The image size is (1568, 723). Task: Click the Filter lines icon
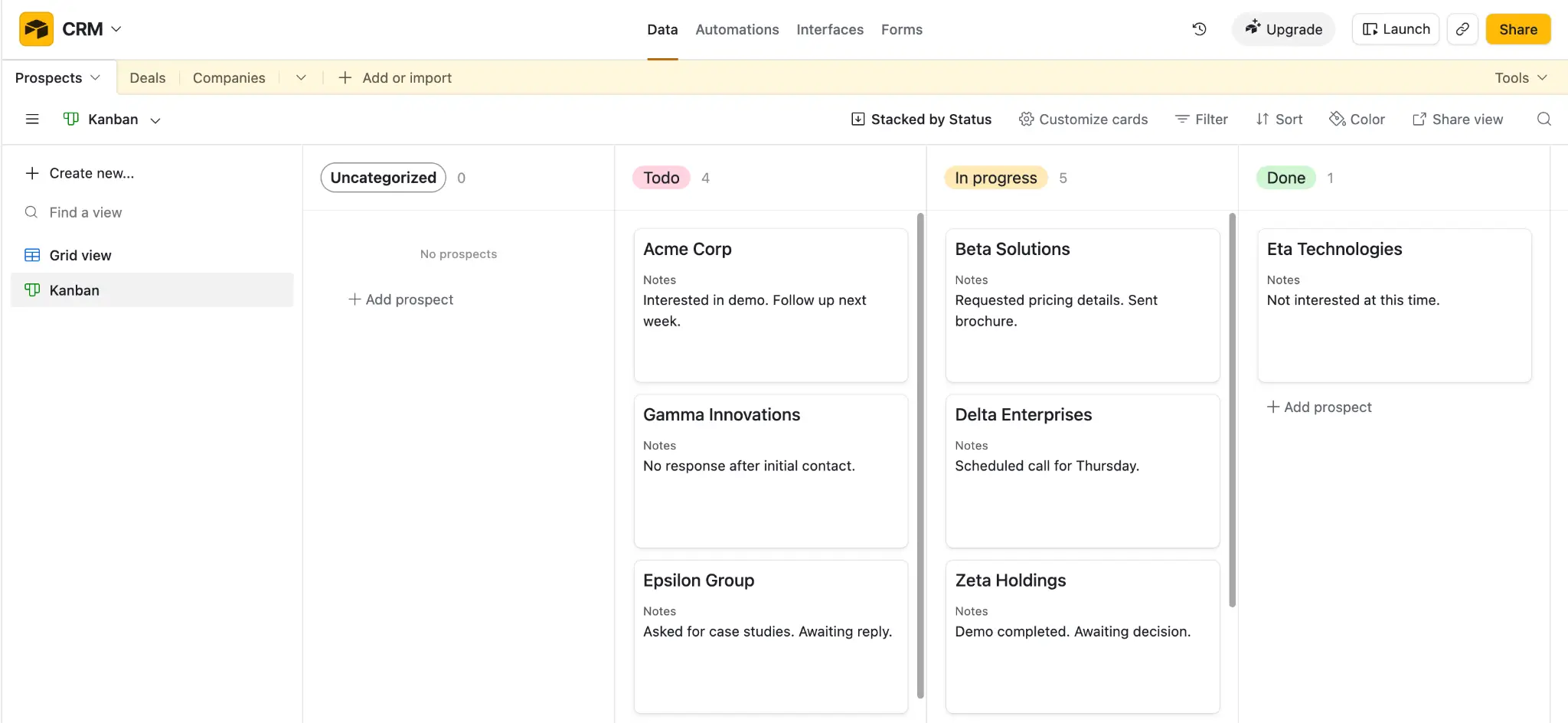pos(1182,119)
